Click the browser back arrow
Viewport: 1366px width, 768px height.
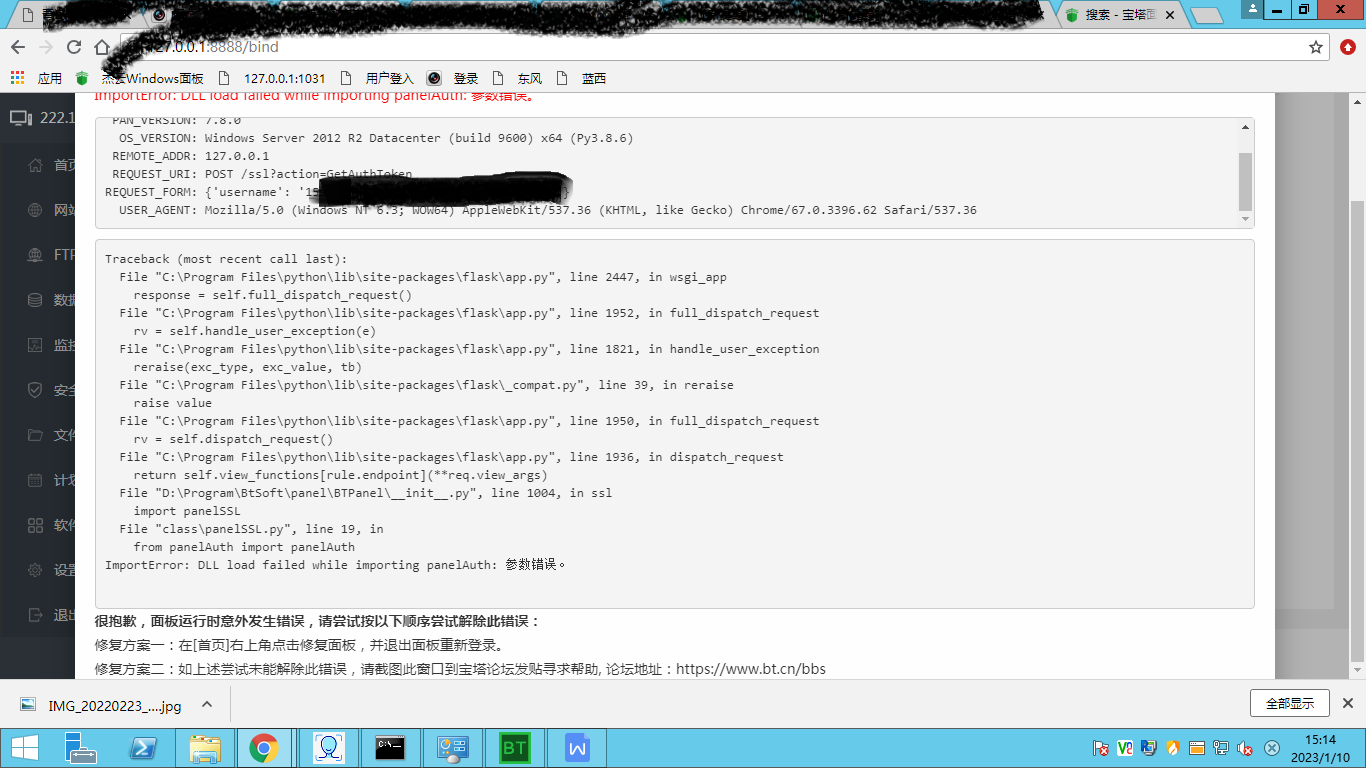(x=18, y=47)
